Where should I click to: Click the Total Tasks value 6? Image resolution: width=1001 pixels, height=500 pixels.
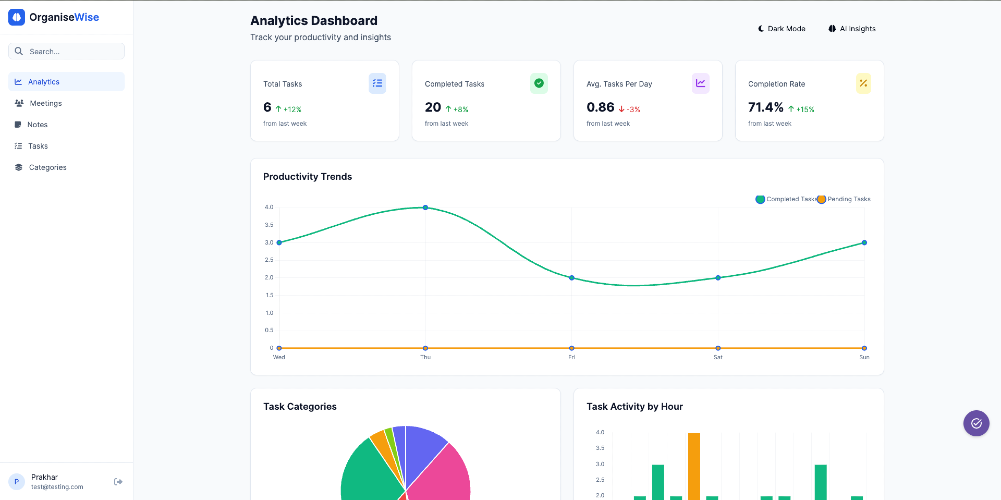[267, 107]
